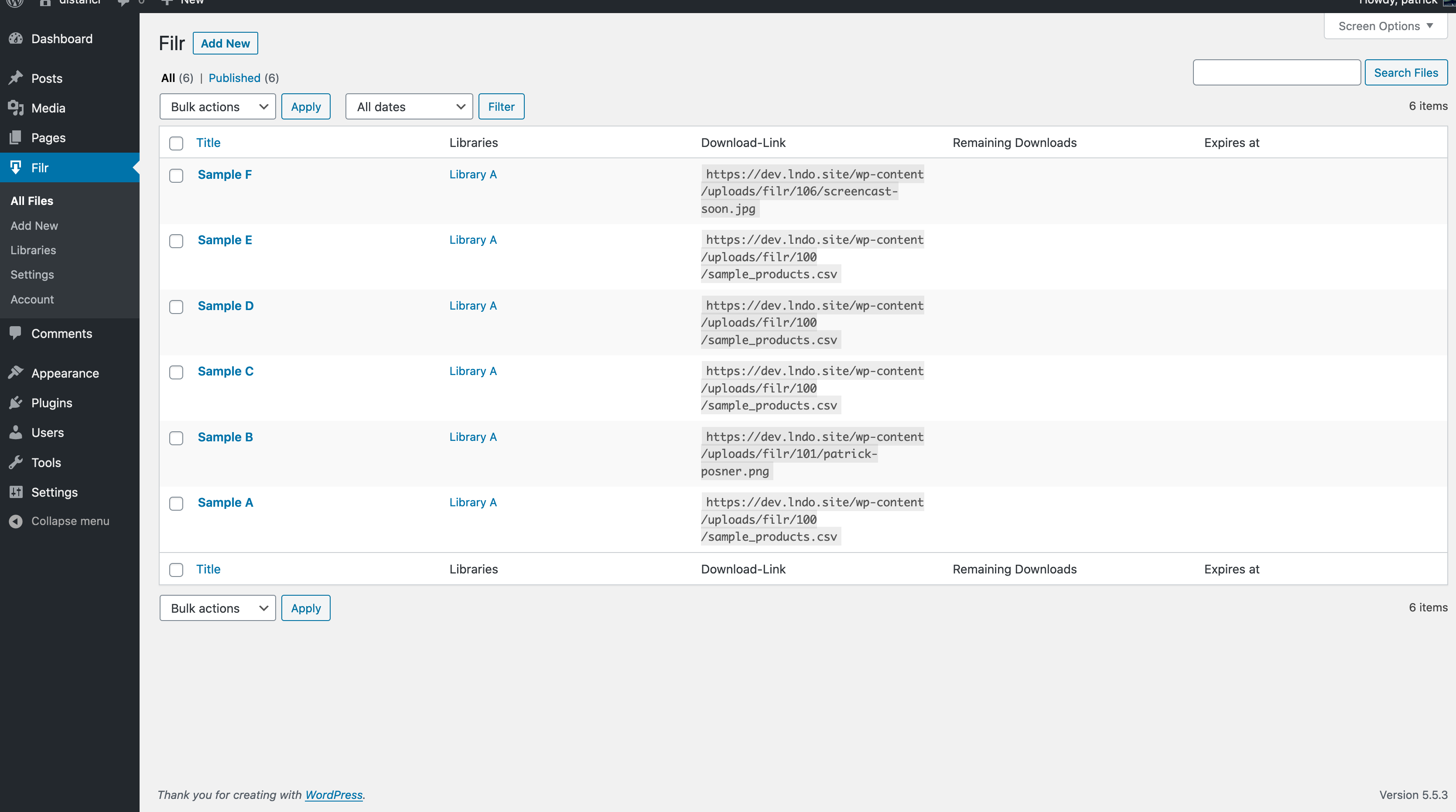The width and height of the screenshot is (1456, 812).
Task: Click the Add New button beside Filr heading
Action: pyautogui.click(x=225, y=44)
